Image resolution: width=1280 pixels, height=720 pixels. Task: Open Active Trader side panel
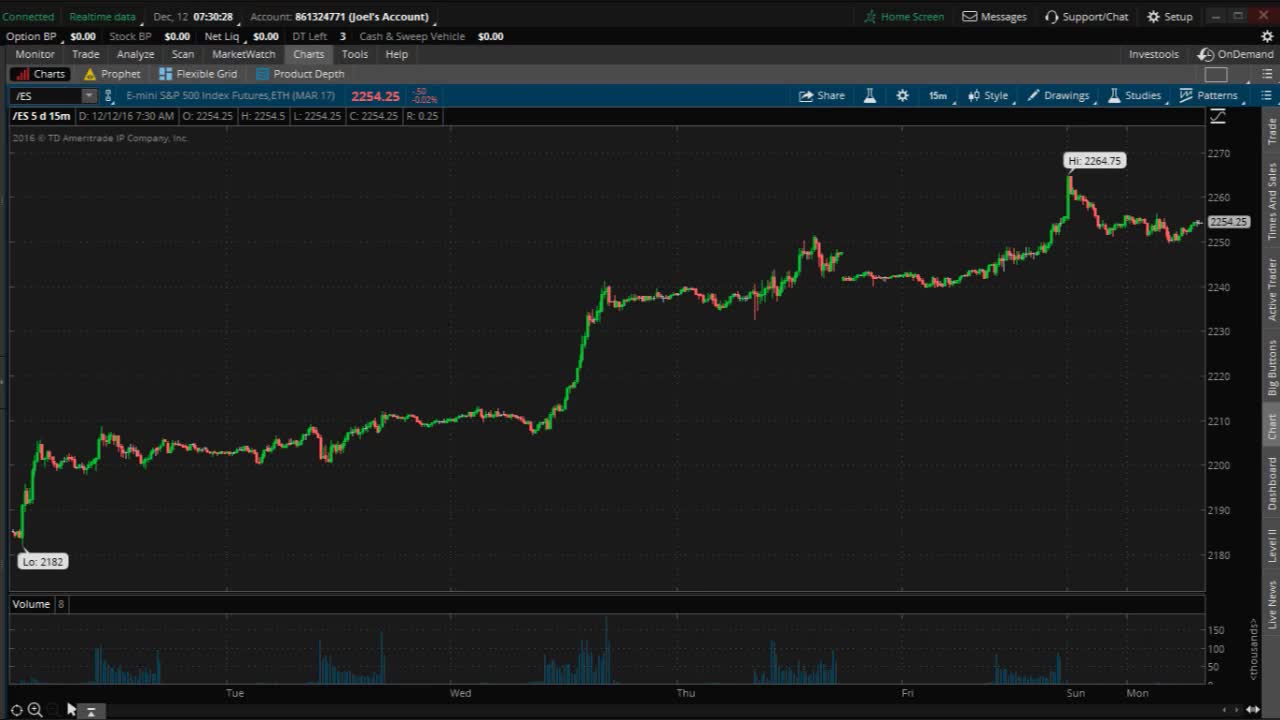pos(1272,289)
